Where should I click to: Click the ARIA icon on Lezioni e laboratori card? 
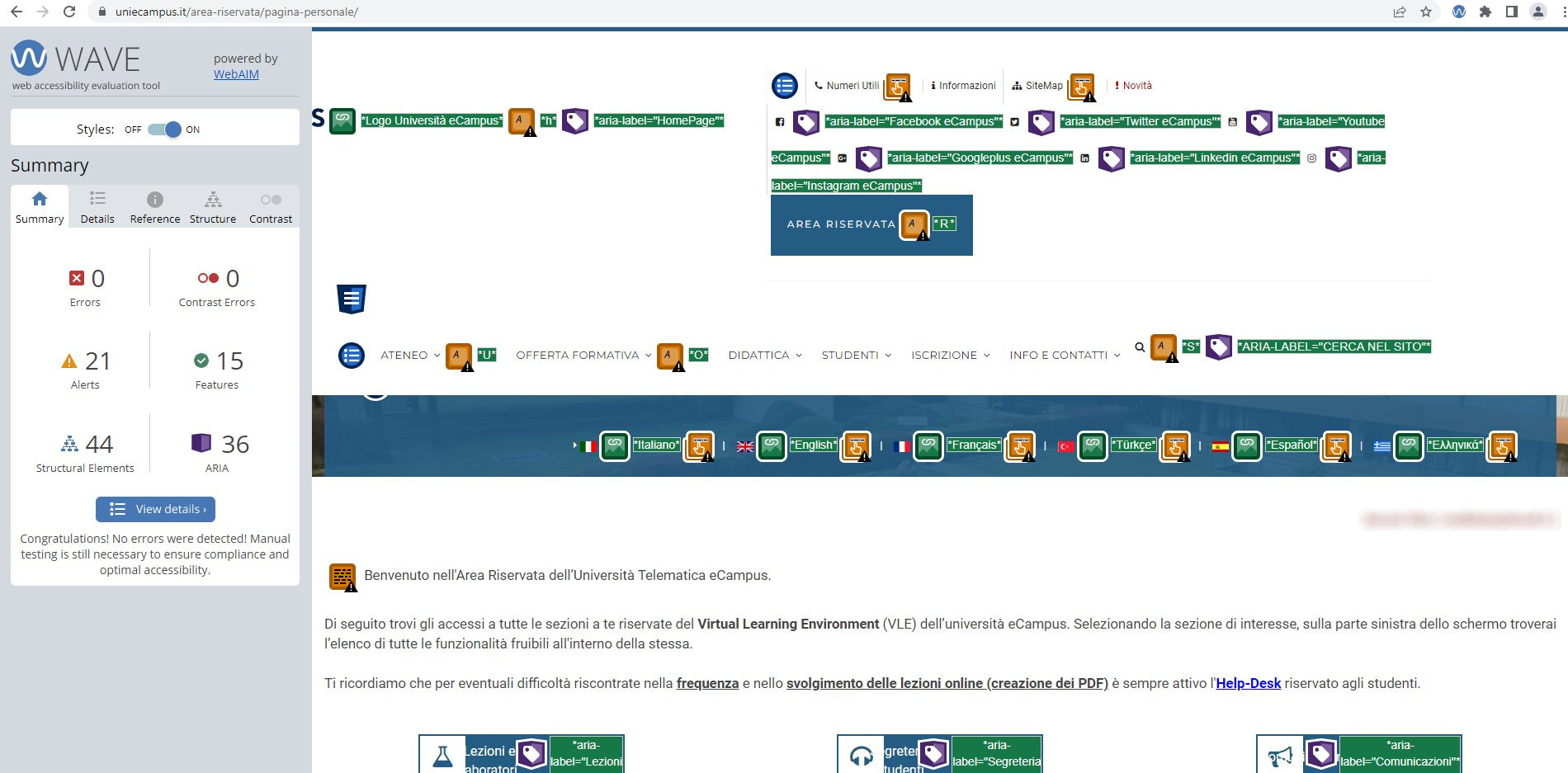(531, 753)
